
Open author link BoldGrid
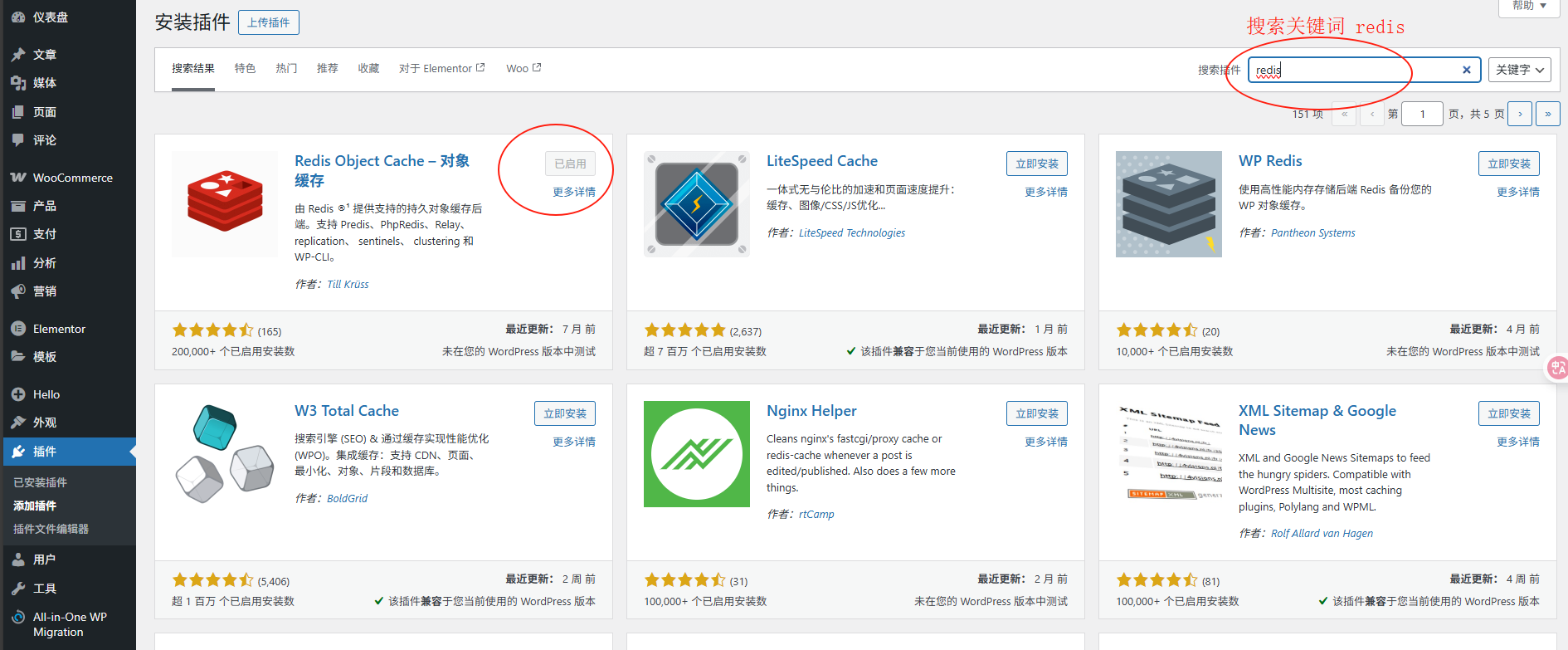pyautogui.click(x=347, y=499)
